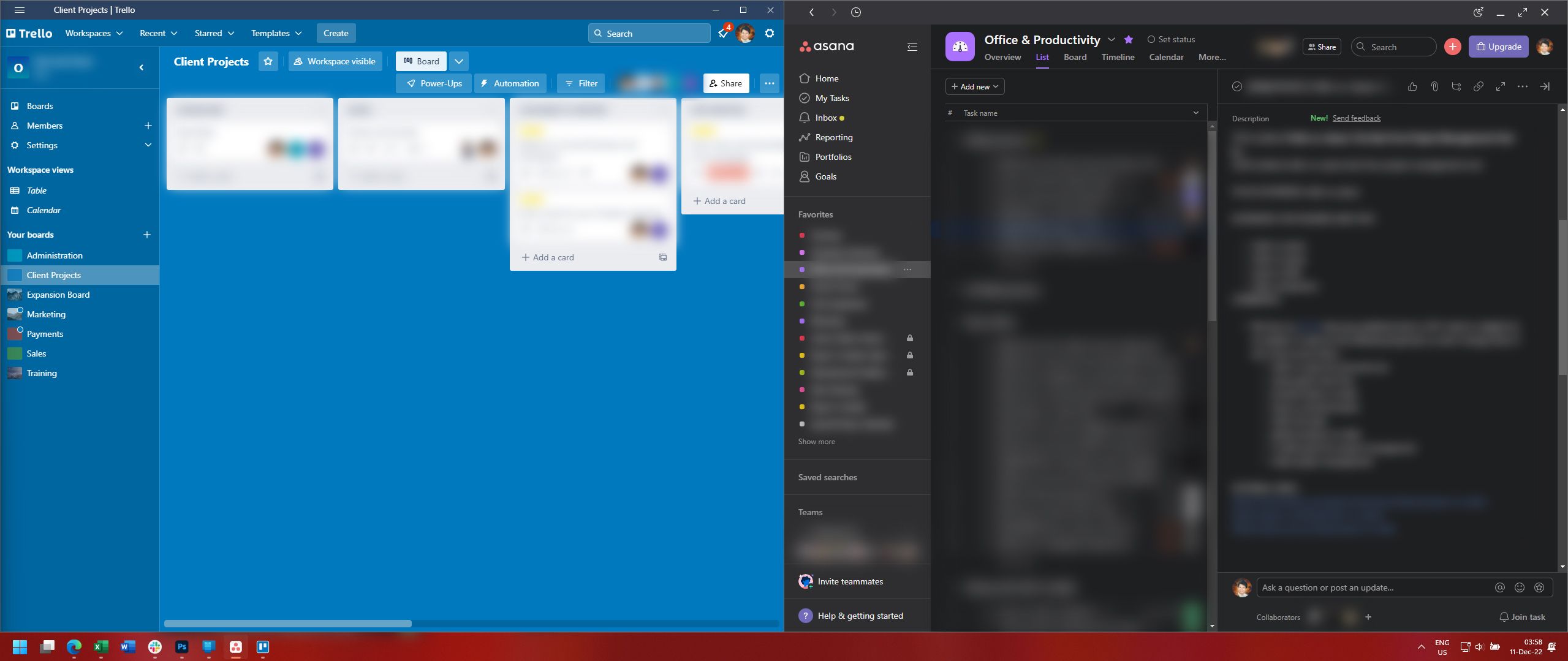Image resolution: width=1568 pixels, height=661 pixels.
Task: Open the Table workspace view
Action: click(x=37, y=191)
